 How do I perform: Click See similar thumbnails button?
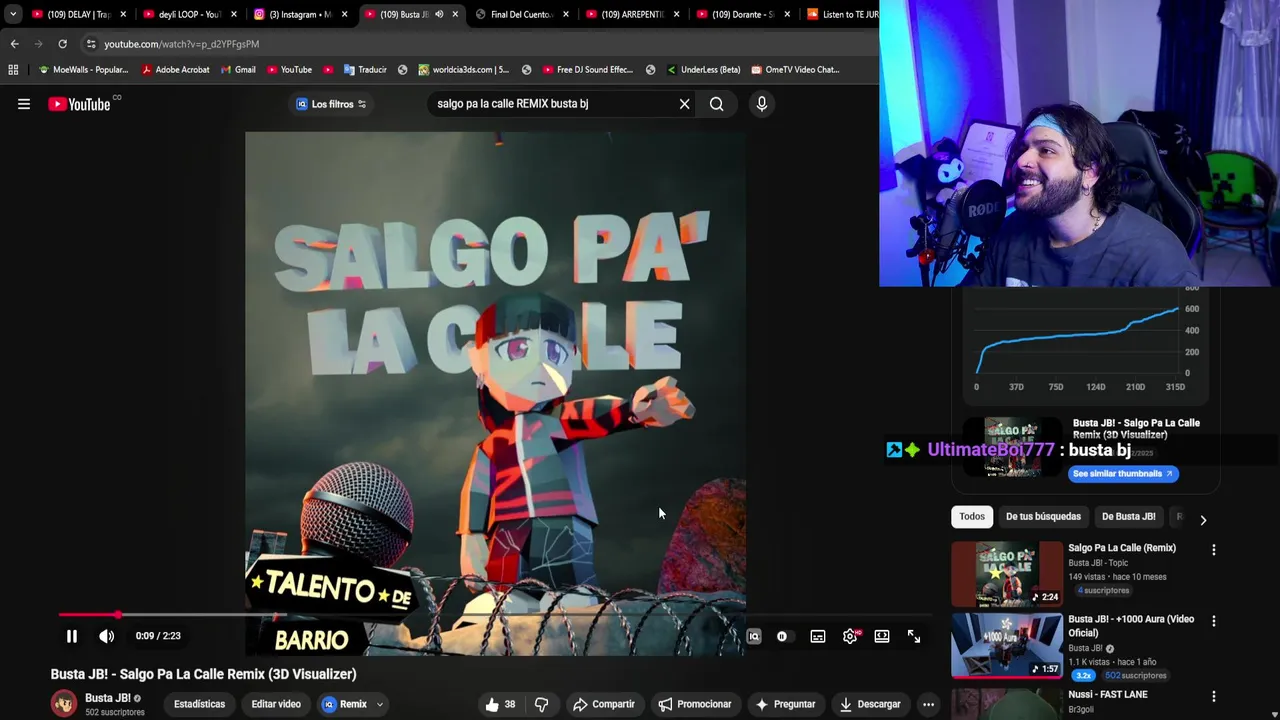point(1123,474)
